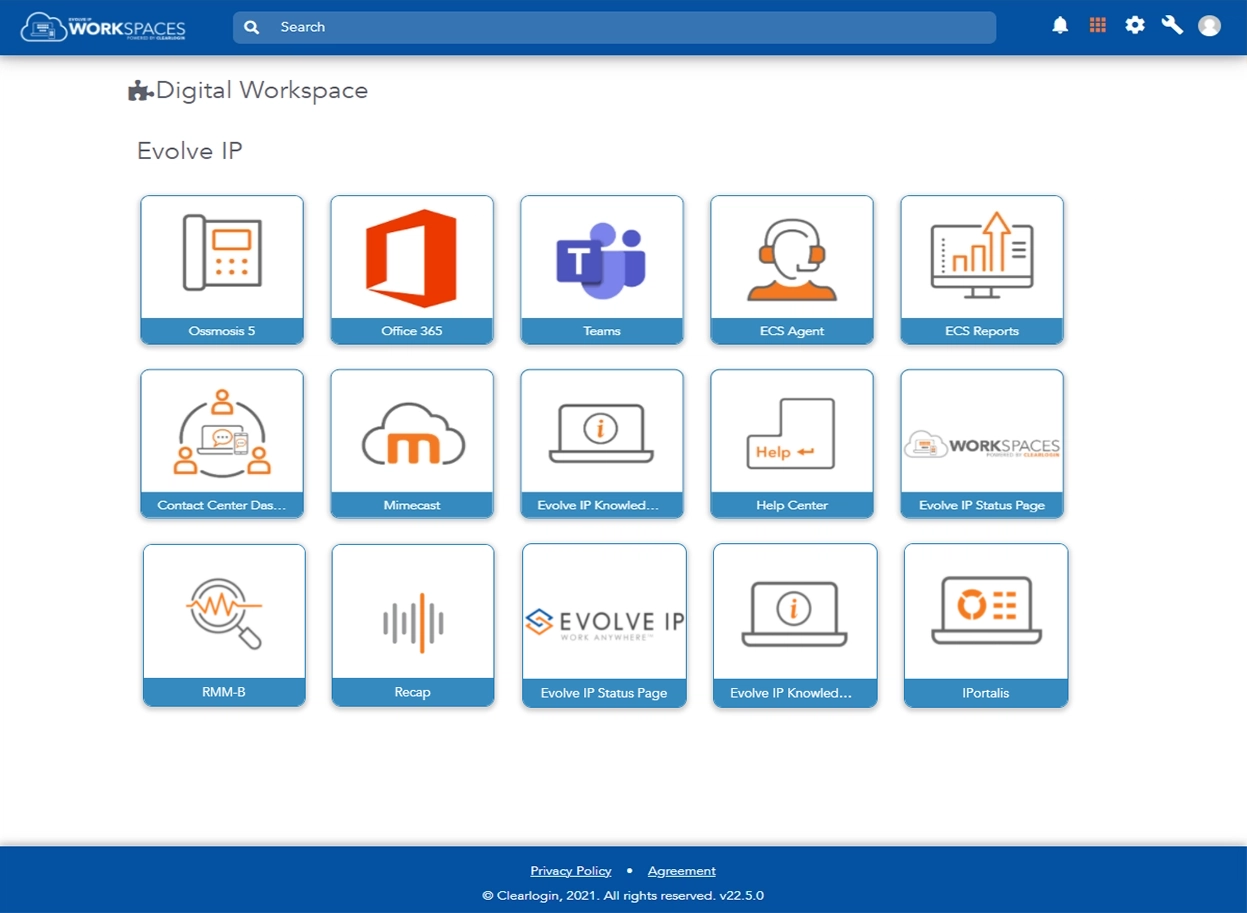Follow the Privacy Policy link
The image size is (1247, 913).
(x=571, y=871)
